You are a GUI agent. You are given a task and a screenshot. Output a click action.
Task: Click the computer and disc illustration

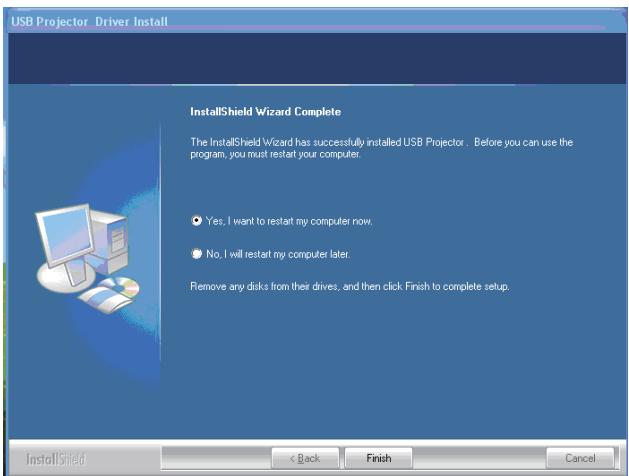click(x=87, y=258)
